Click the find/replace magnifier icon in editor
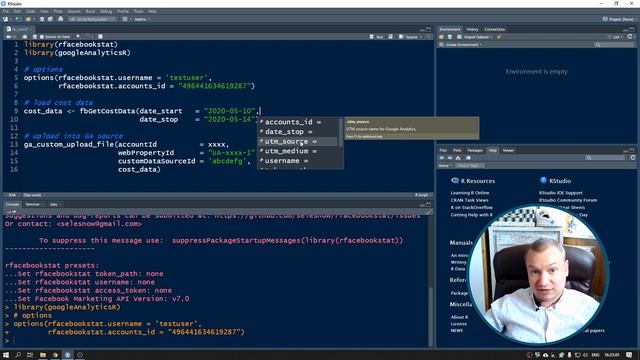 coord(78,36)
